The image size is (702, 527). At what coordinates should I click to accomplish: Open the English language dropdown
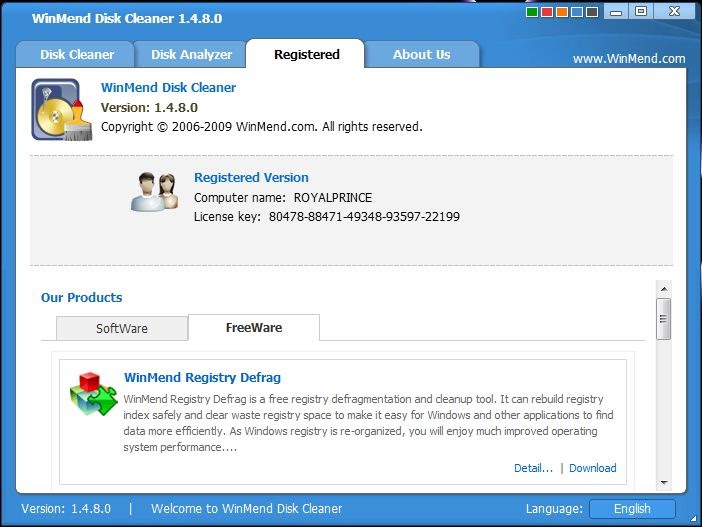632,509
